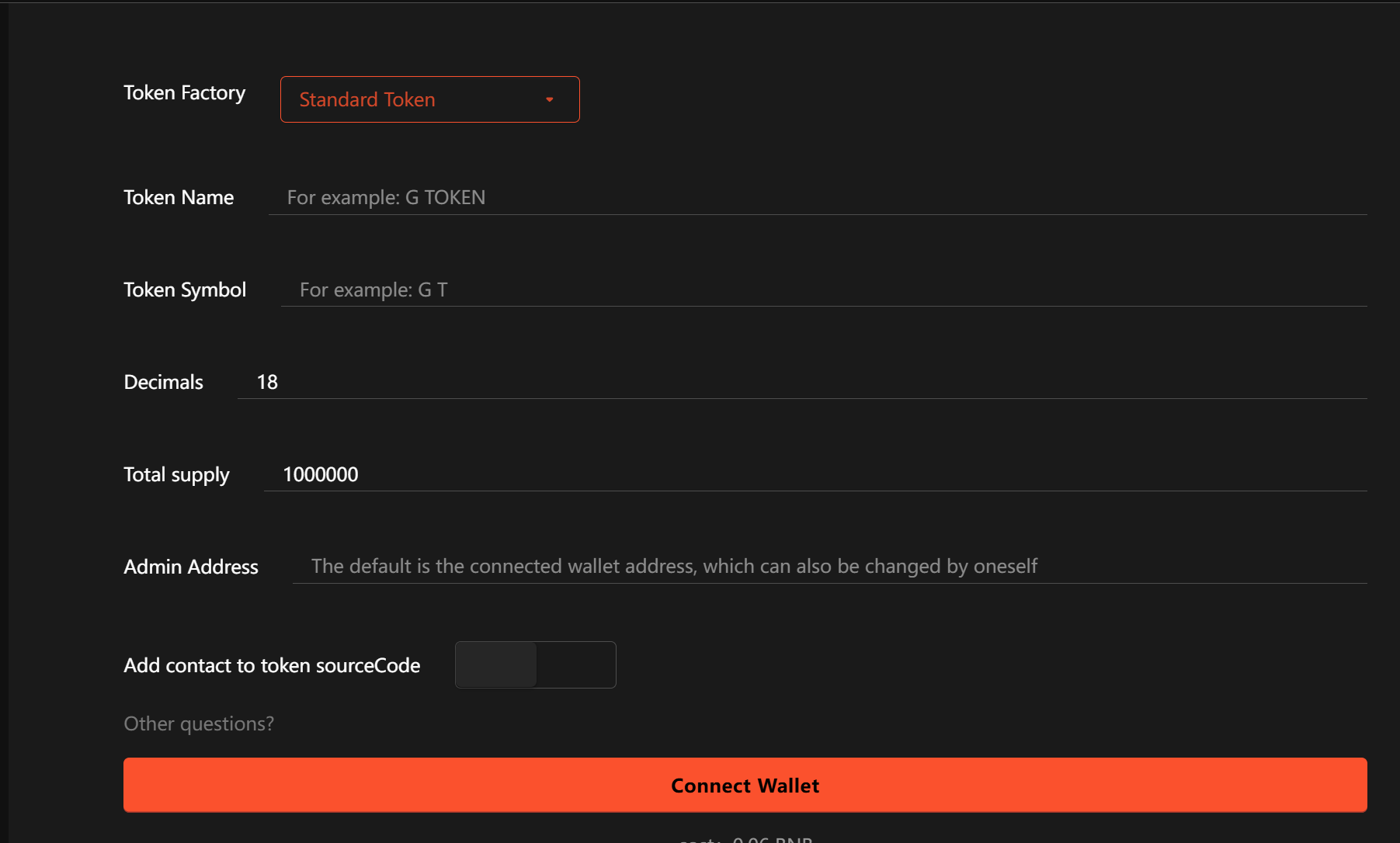Viewport: 1400px width, 843px height.
Task: Click the G T placeholder in Token Symbol
Action: pos(373,290)
